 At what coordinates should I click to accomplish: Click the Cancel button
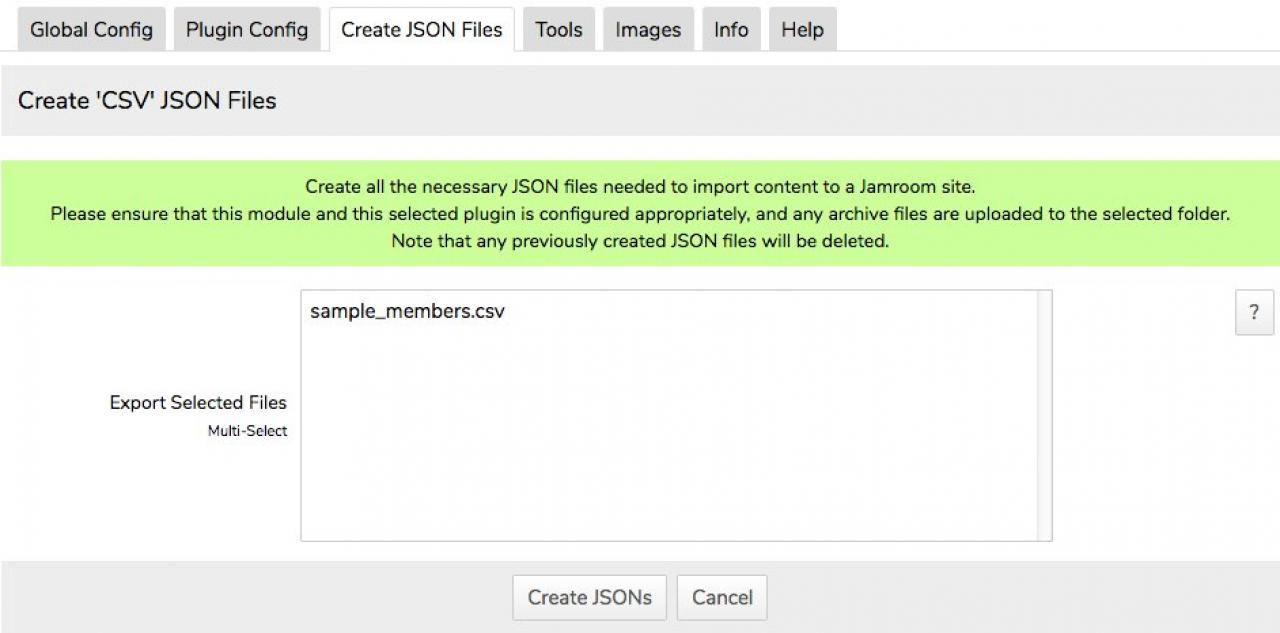[x=721, y=597]
